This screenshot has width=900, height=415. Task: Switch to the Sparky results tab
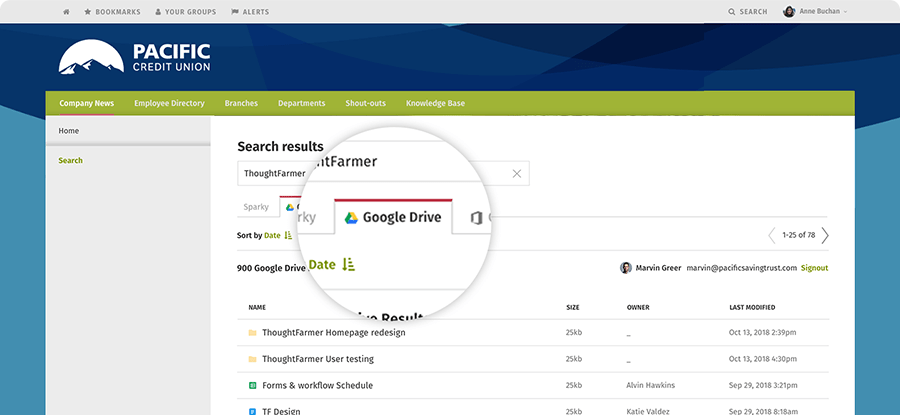(256, 207)
